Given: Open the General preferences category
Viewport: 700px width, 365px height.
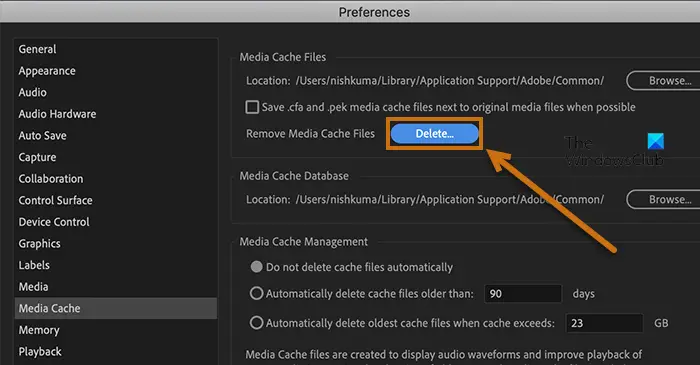Looking at the screenshot, I should (38, 49).
